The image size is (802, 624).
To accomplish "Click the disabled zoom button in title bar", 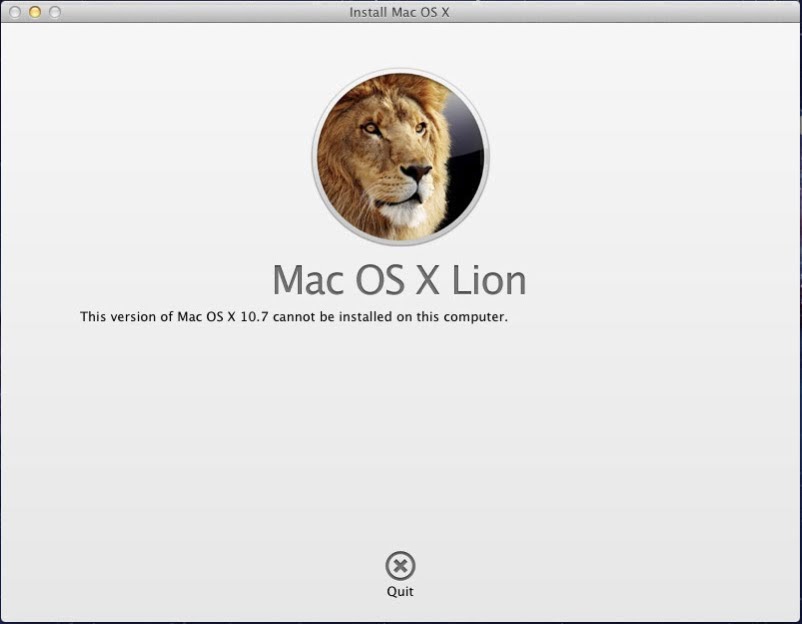I will pos(55,12).
